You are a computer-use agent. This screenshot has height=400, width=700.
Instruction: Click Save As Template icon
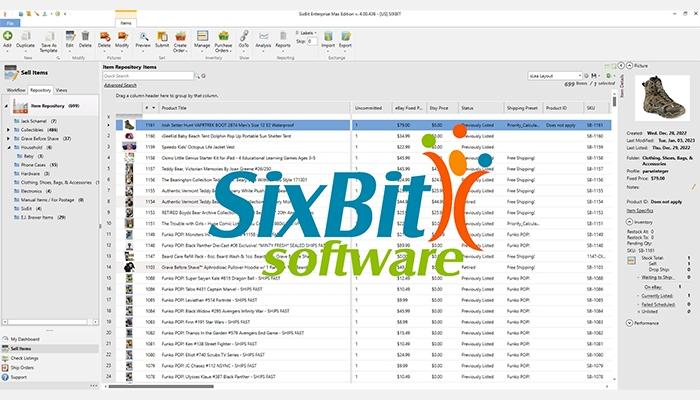tap(49, 36)
